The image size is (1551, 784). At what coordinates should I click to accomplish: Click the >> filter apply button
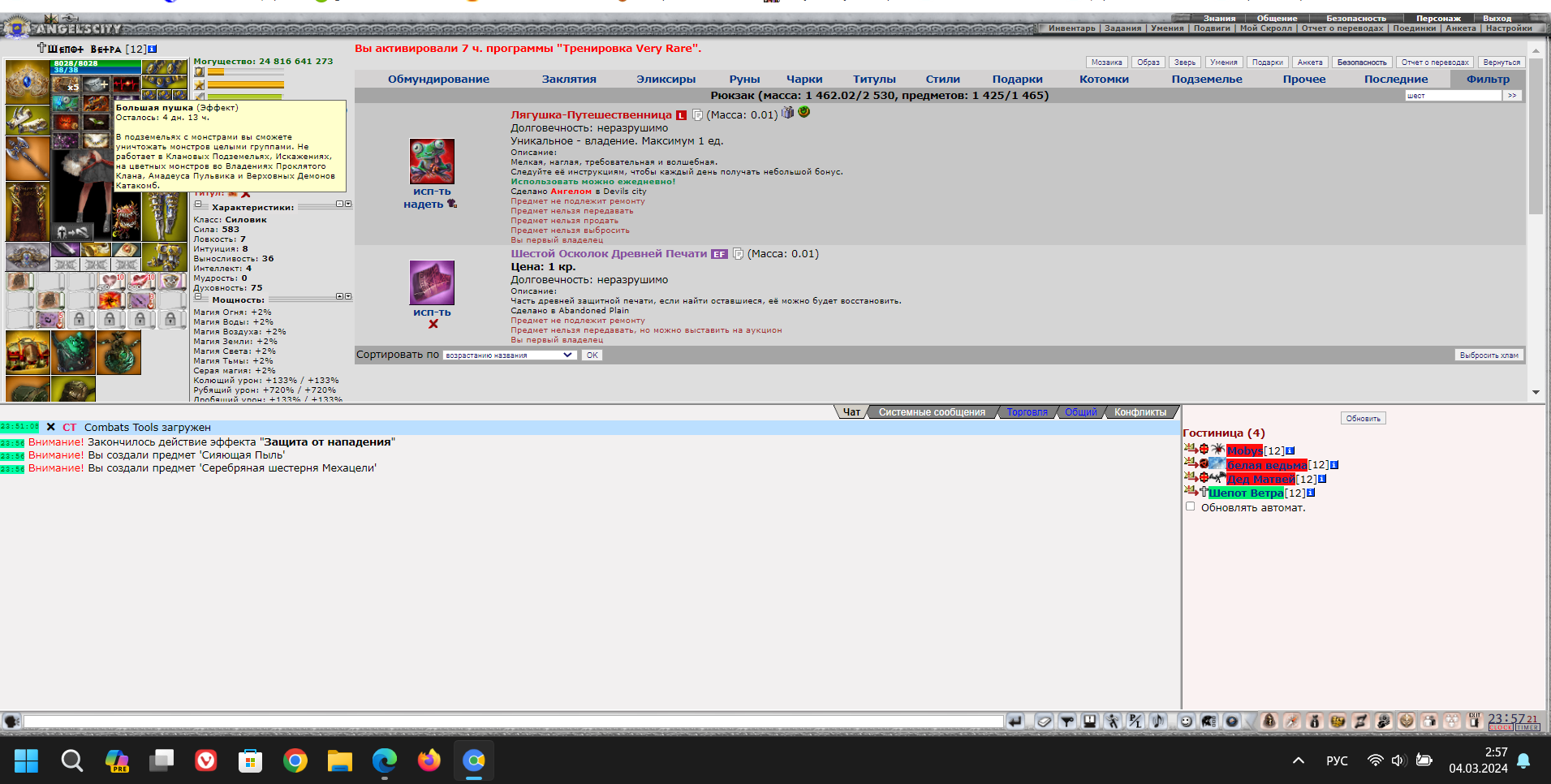click(1512, 96)
